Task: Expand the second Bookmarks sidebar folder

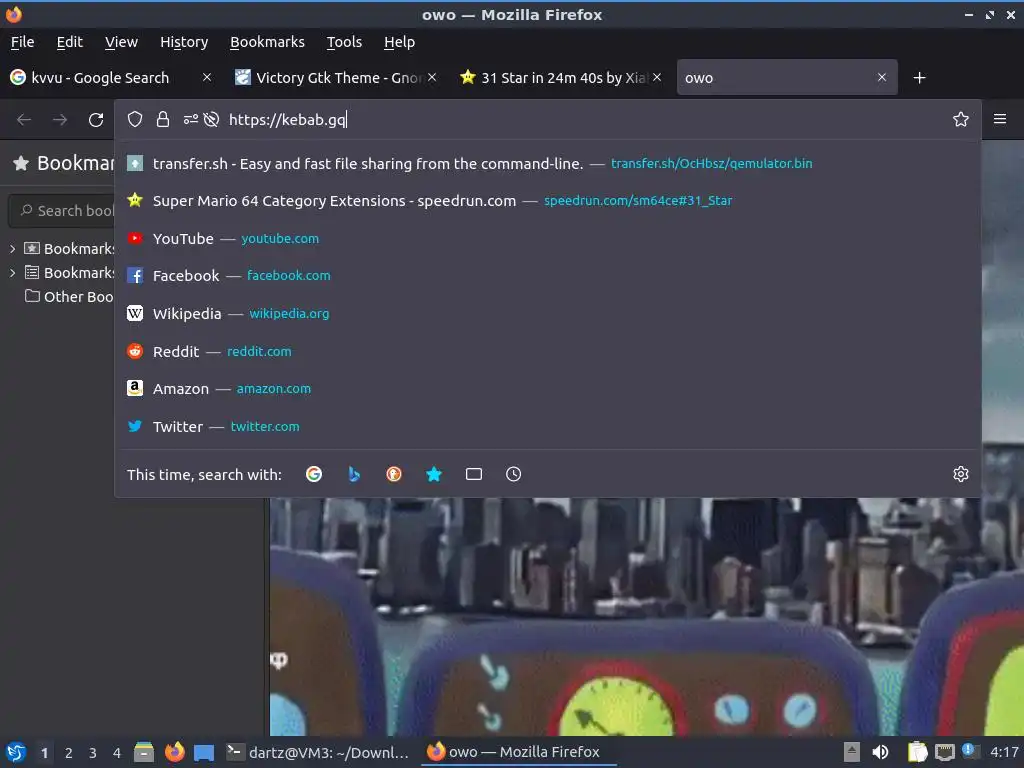Action: pos(12,272)
